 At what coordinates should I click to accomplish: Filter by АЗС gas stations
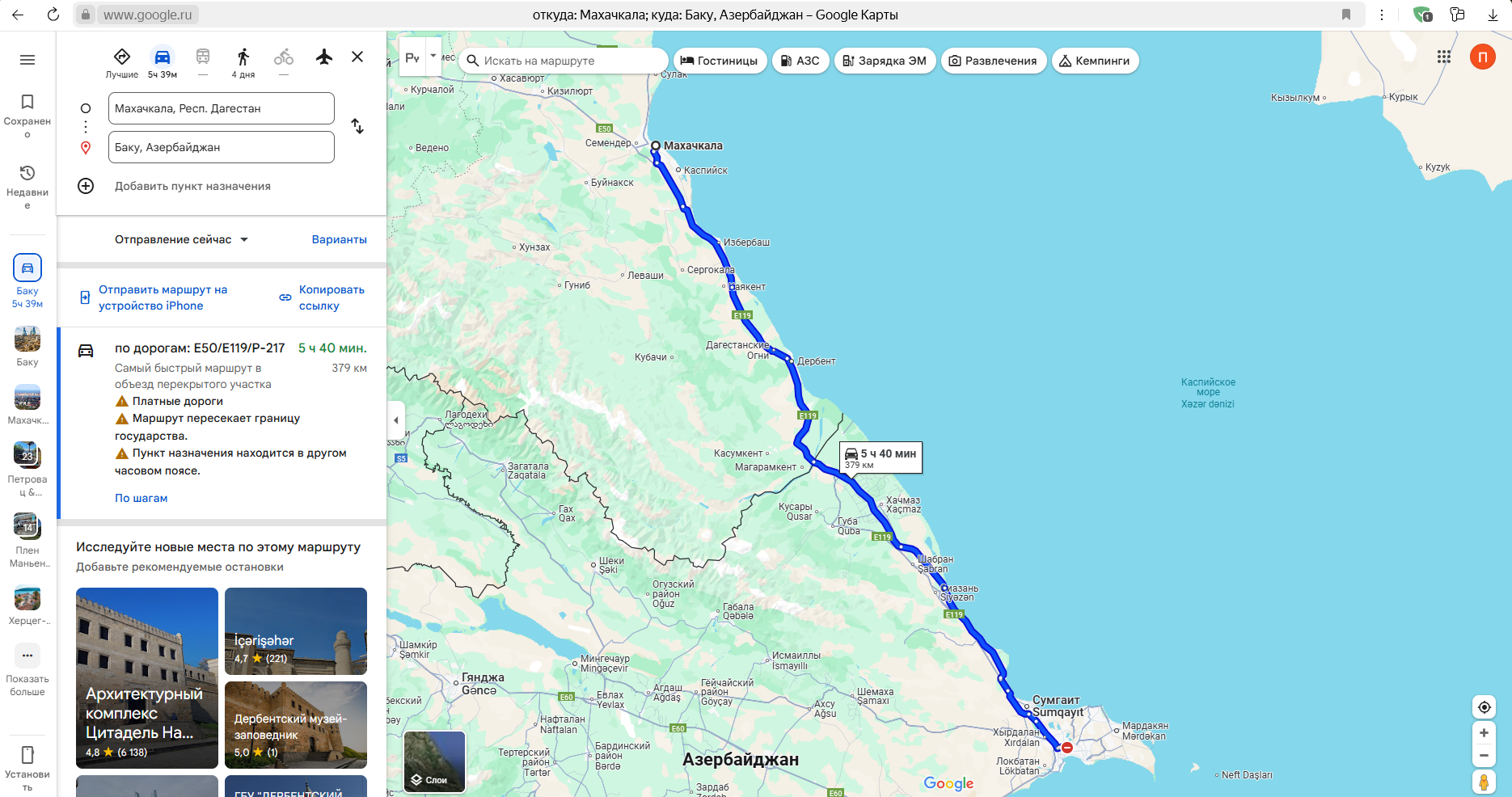click(800, 61)
